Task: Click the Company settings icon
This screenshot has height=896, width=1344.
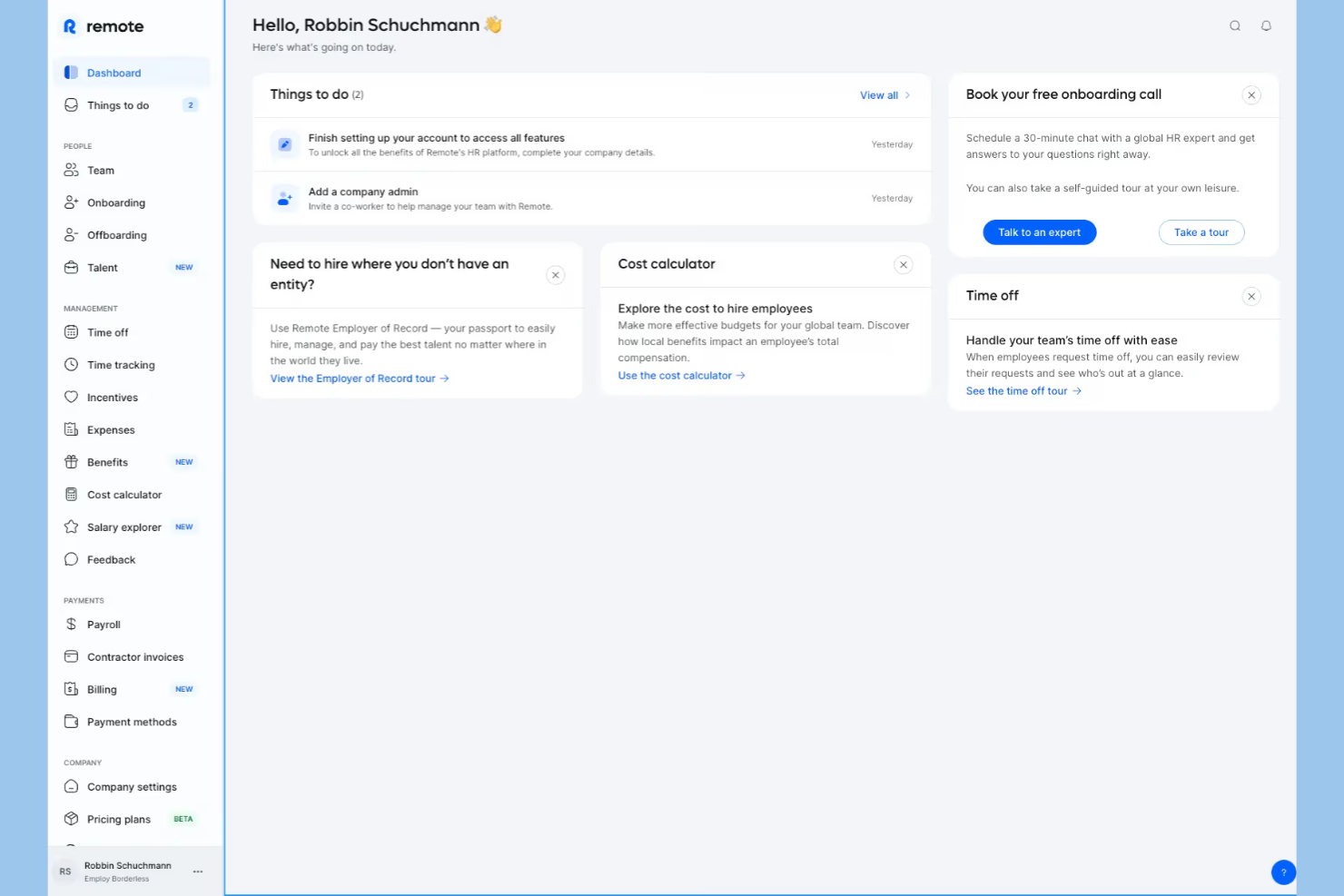Action: point(71,786)
